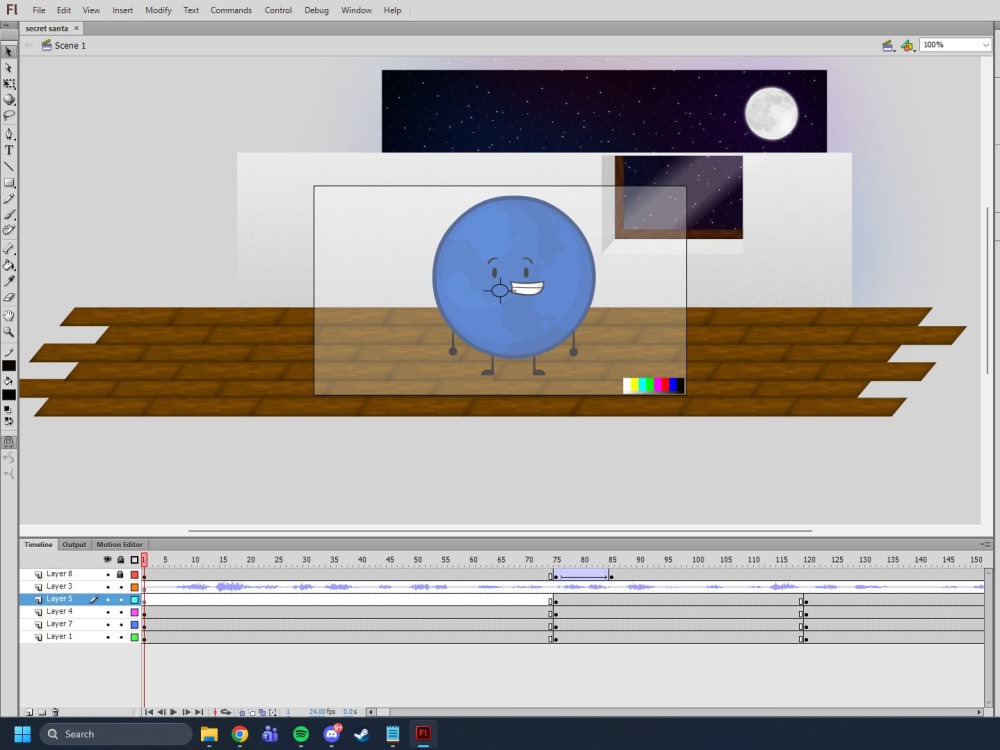Unlock Layer 8

tap(121, 574)
